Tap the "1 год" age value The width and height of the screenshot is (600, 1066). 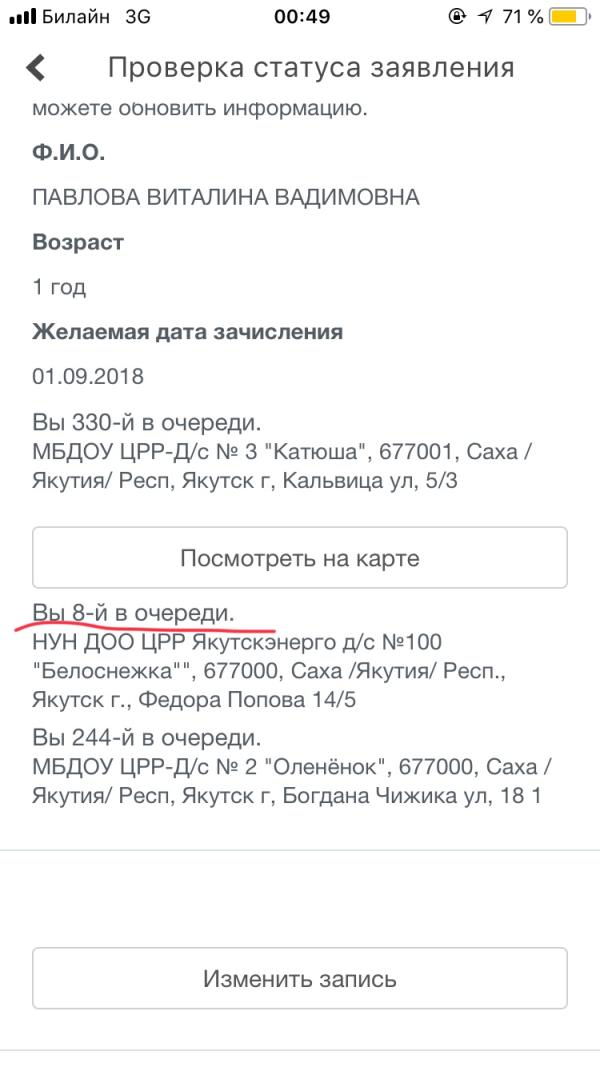point(59,287)
